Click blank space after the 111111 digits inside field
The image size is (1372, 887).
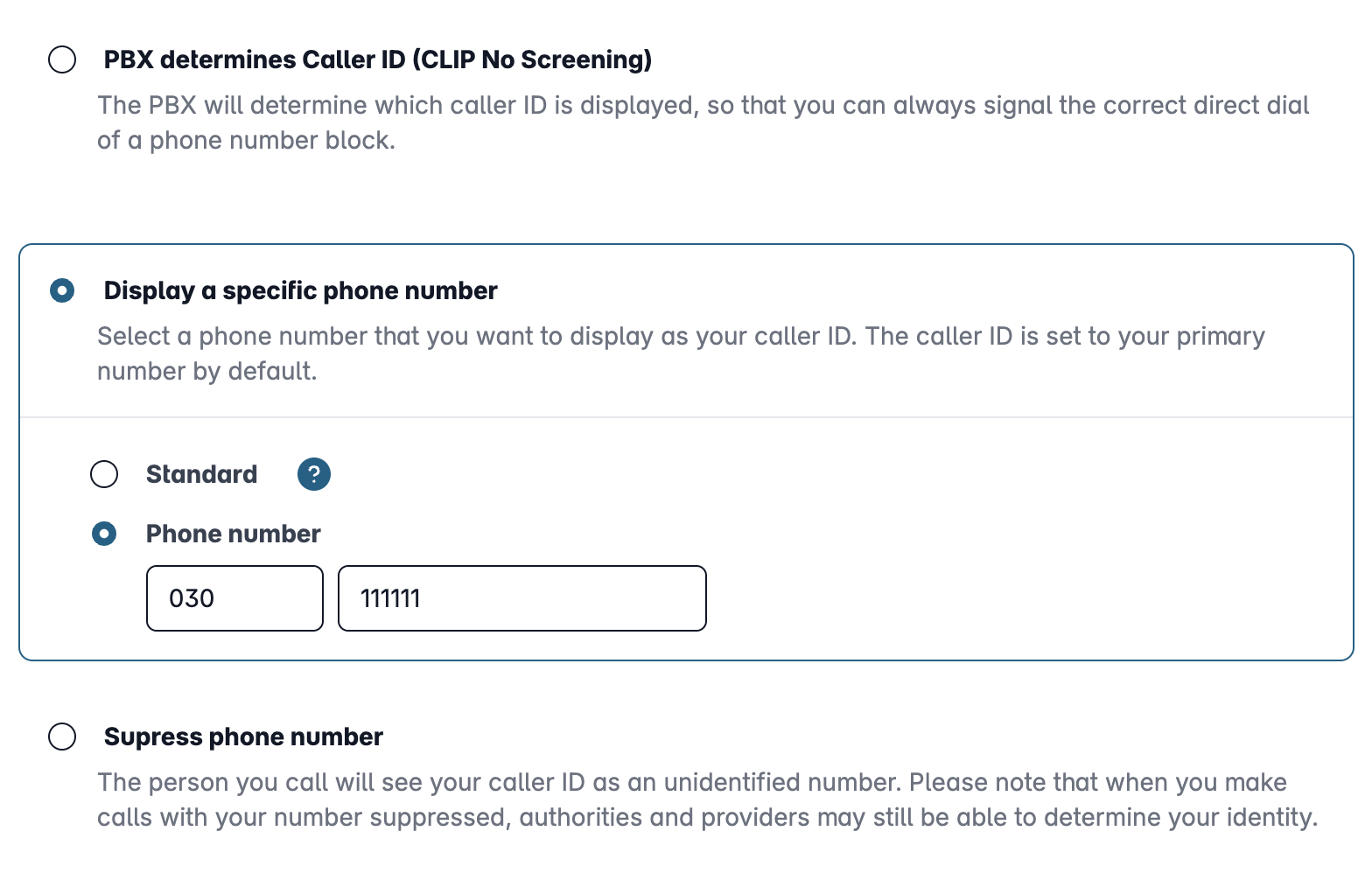[560, 598]
